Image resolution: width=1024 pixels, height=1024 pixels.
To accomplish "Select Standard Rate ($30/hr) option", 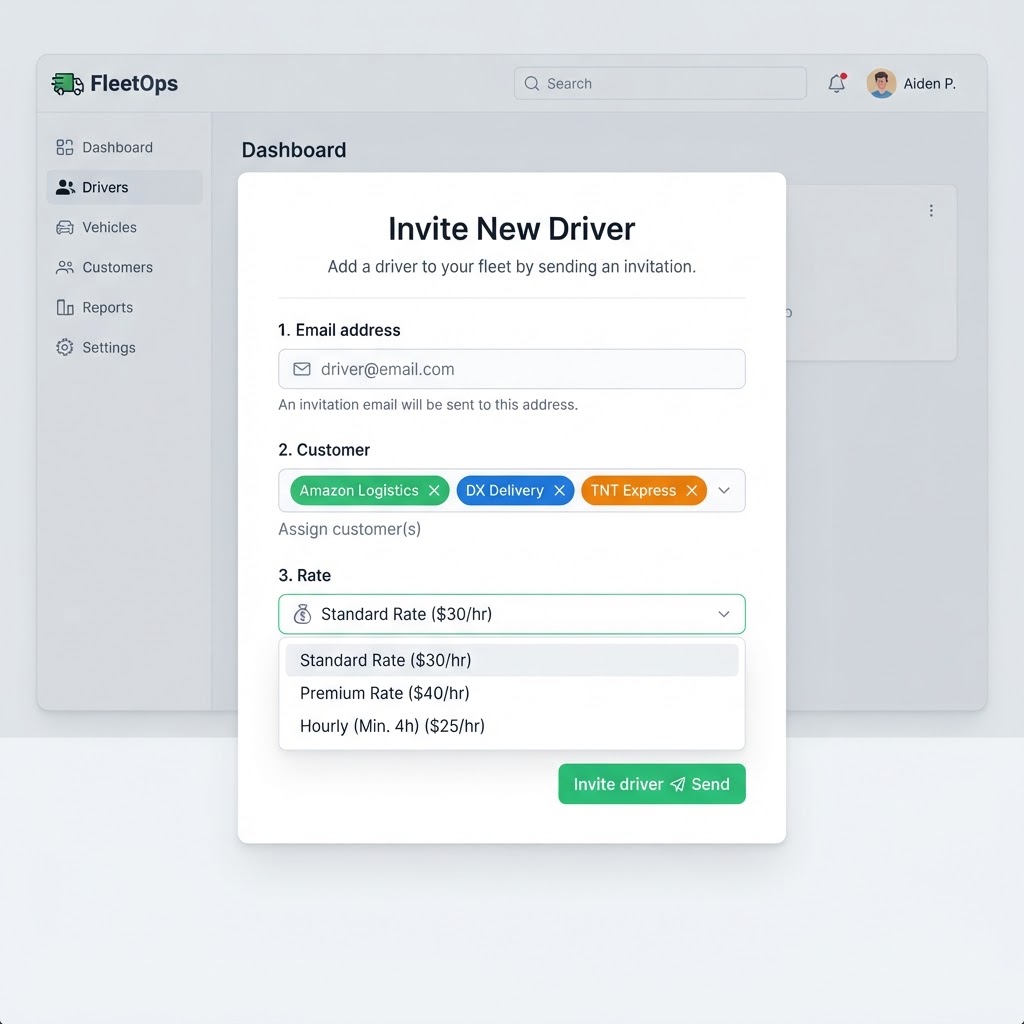I will point(512,660).
